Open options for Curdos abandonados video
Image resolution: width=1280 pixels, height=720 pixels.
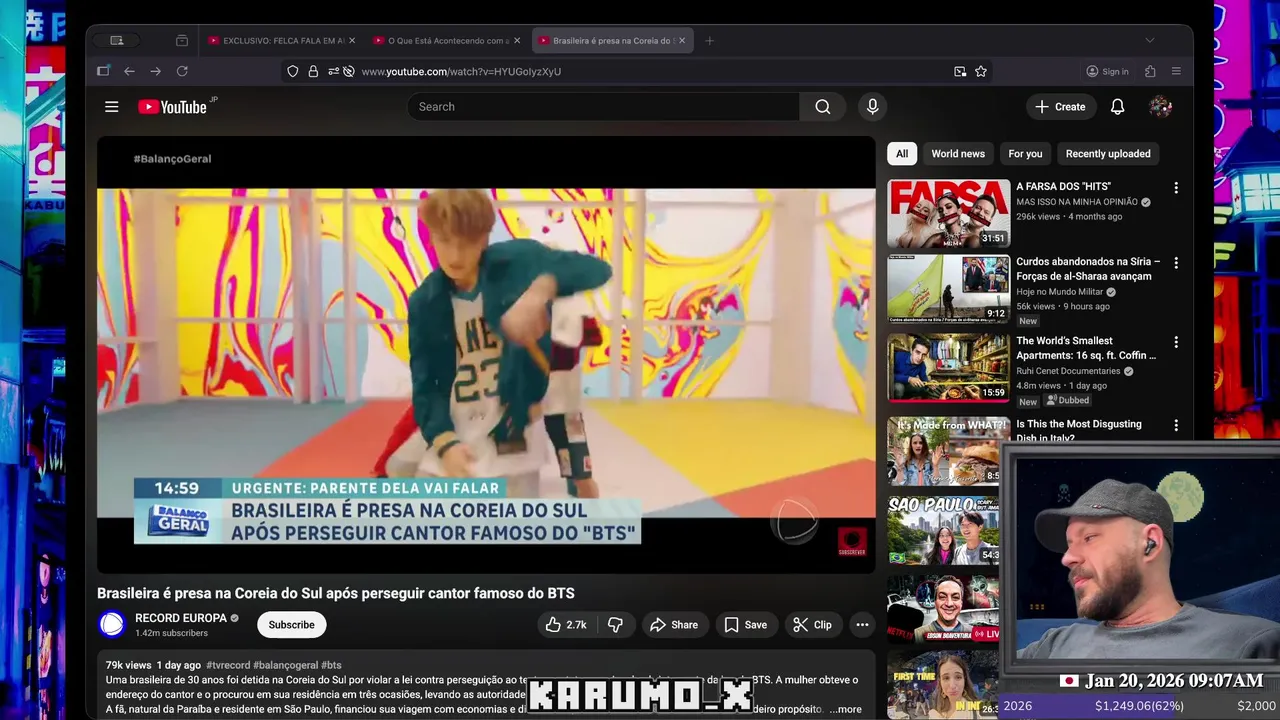coord(1176,263)
